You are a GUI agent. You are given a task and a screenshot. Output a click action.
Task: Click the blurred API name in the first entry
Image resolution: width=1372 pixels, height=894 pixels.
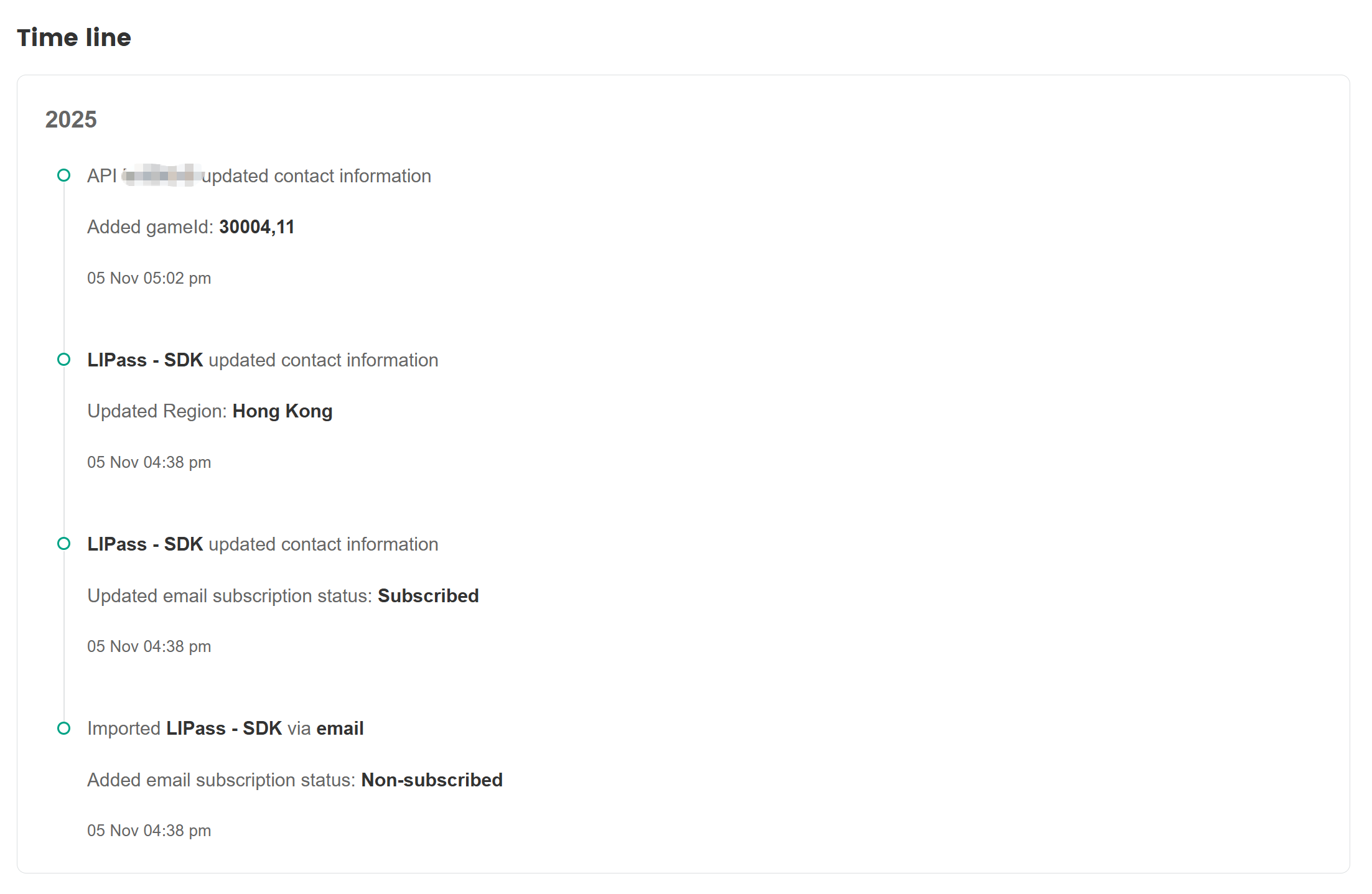(162, 175)
